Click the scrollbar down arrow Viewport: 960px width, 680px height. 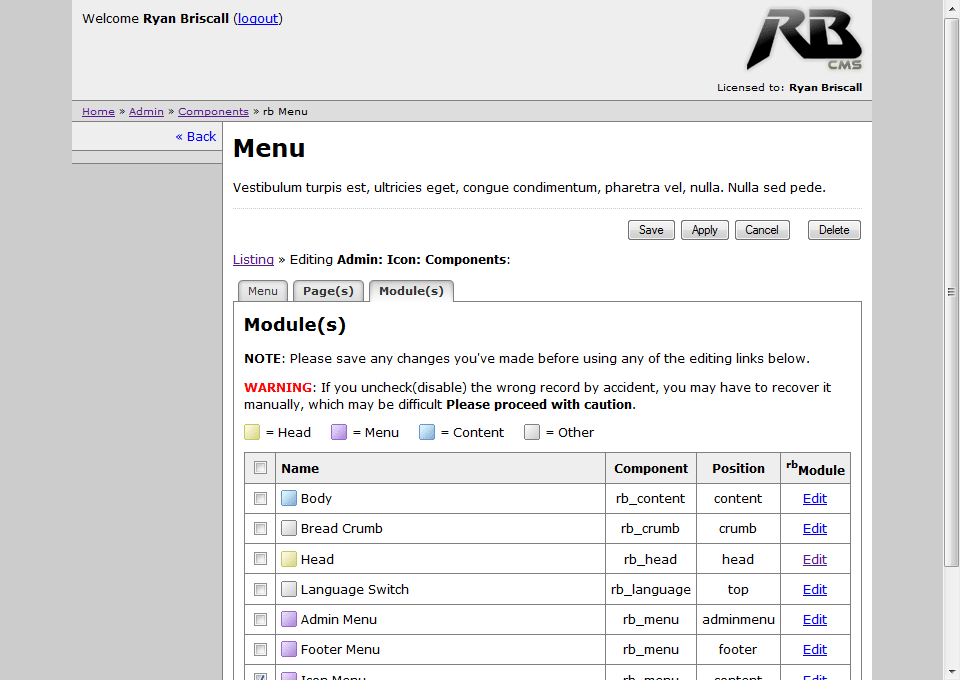pos(951,671)
